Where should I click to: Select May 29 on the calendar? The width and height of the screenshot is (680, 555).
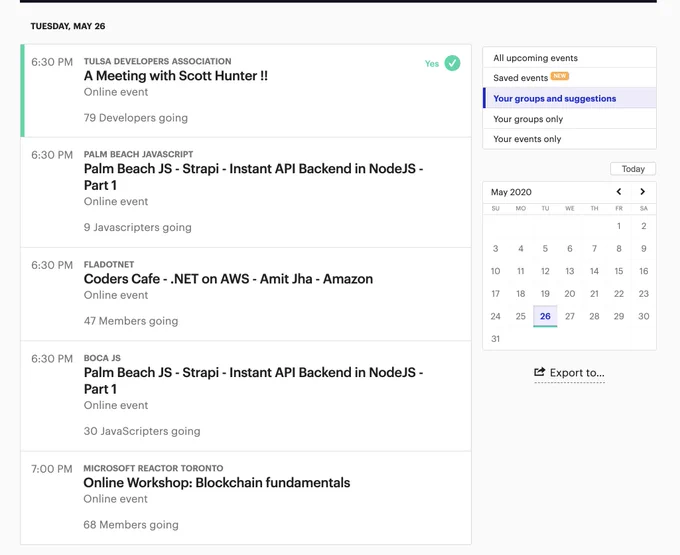click(619, 316)
